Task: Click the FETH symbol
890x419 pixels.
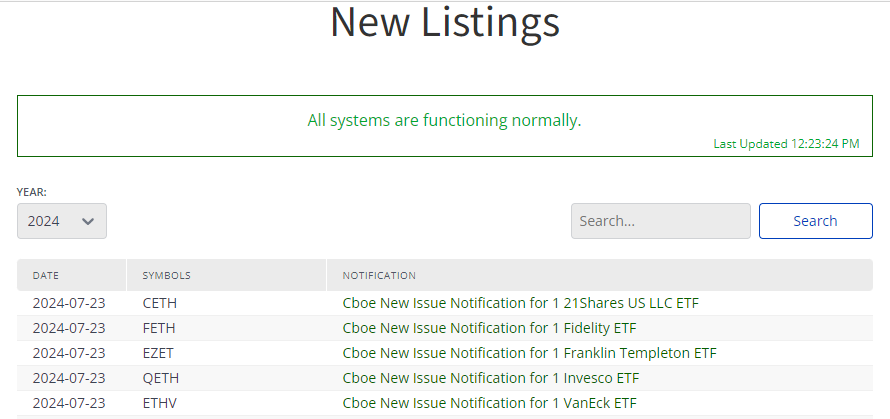Action: [159, 328]
